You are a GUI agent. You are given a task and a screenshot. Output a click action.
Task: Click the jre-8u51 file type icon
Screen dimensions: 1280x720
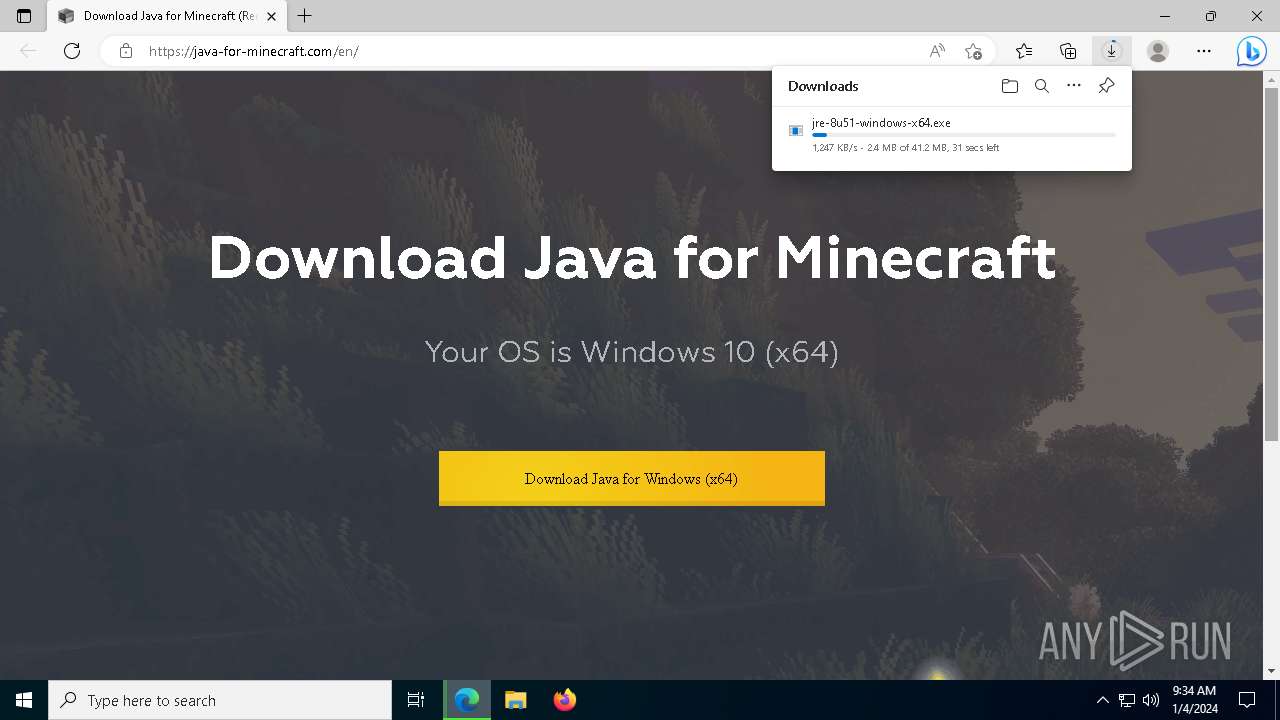pyautogui.click(x=796, y=131)
